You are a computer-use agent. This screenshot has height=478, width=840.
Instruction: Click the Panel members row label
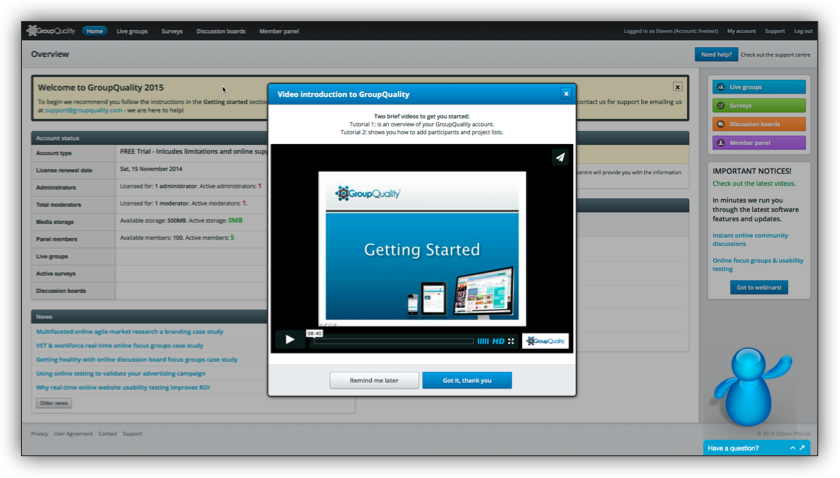(x=56, y=239)
